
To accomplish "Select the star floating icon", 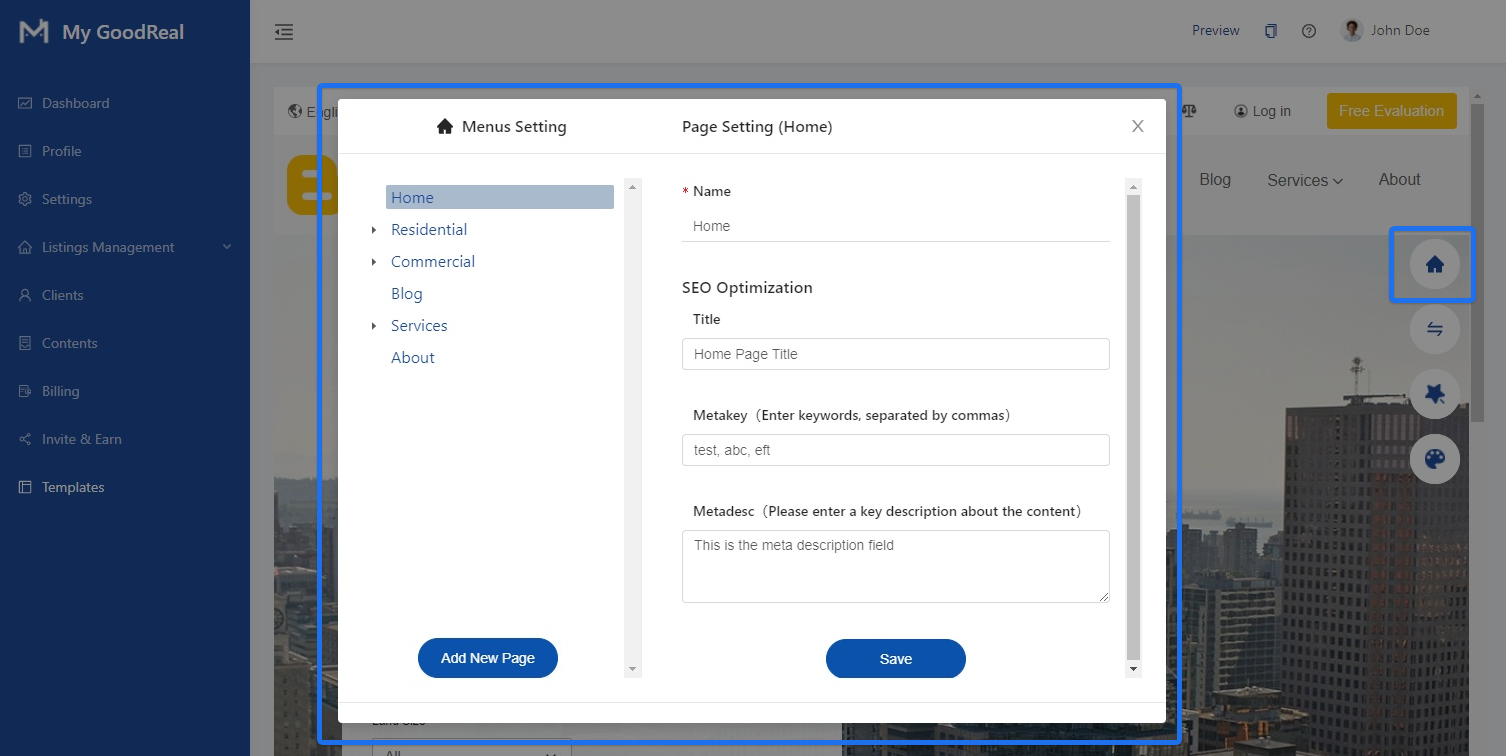I will click(x=1435, y=394).
